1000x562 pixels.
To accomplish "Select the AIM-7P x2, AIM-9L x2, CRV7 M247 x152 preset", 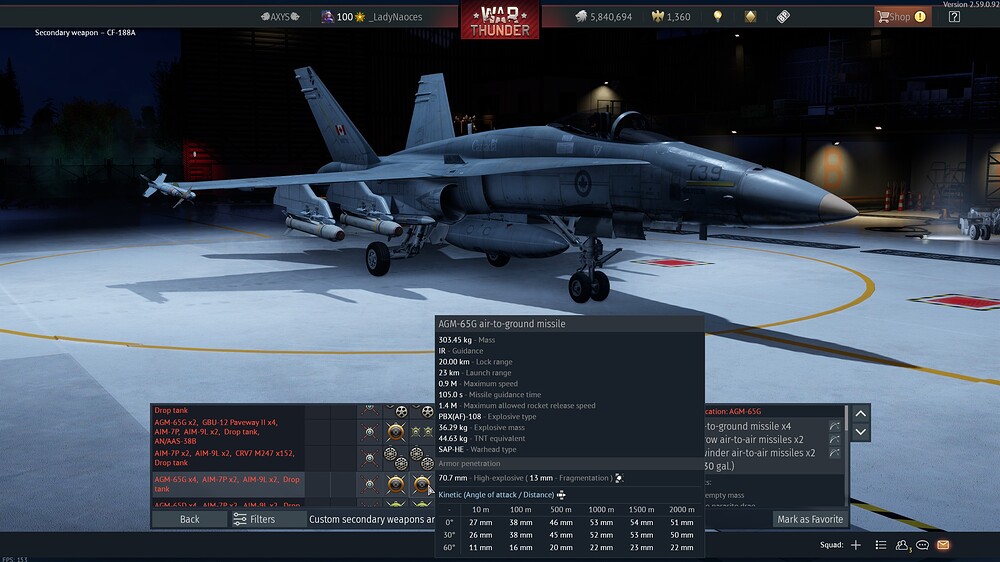I will pyautogui.click(x=228, y=458).
